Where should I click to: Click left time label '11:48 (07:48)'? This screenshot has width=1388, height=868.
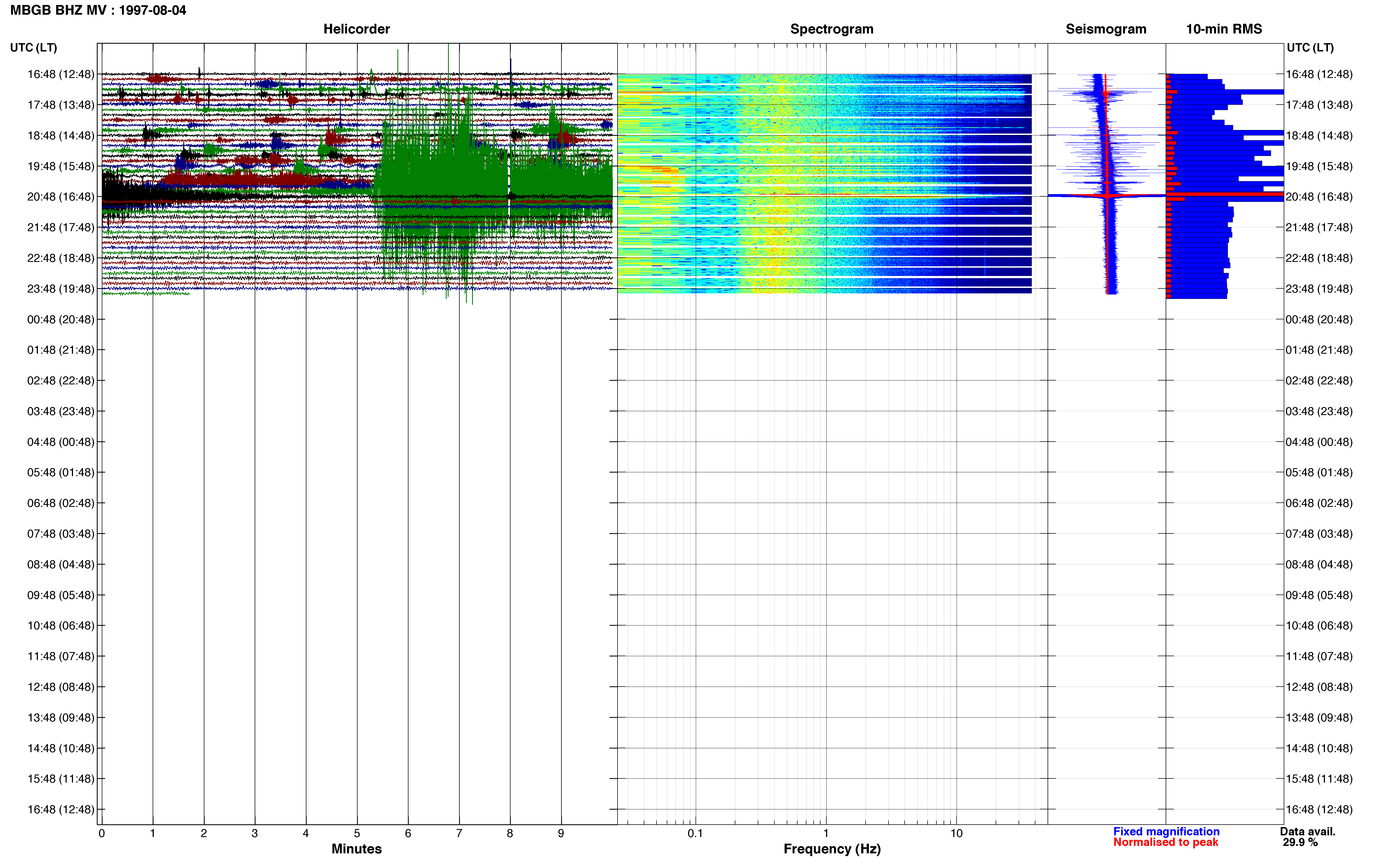coord(61,657)
